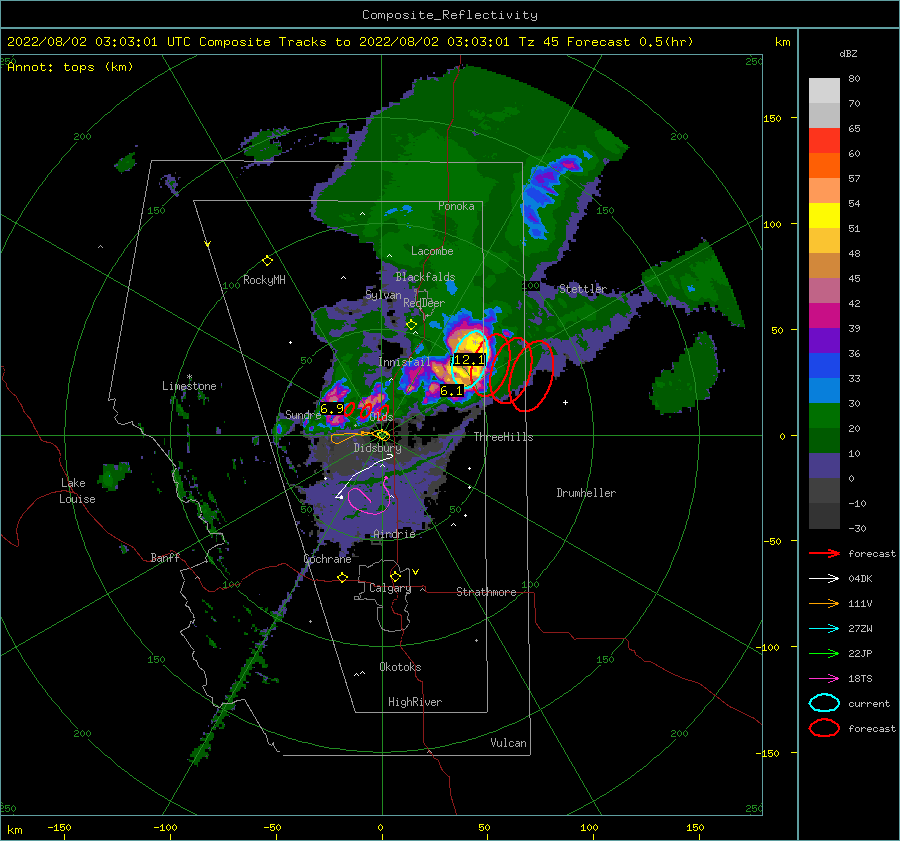Click the Ponoka city label
900x841 pixels.
click(x=456, y=206)
